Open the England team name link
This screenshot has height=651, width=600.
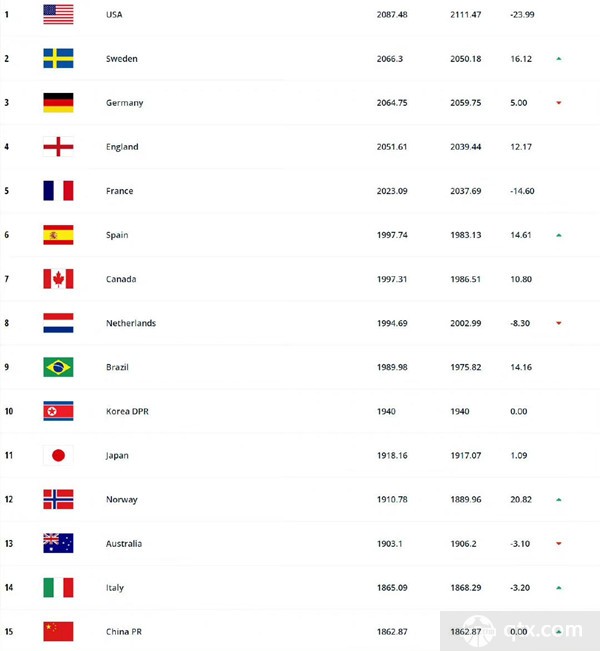coord(122,147)
